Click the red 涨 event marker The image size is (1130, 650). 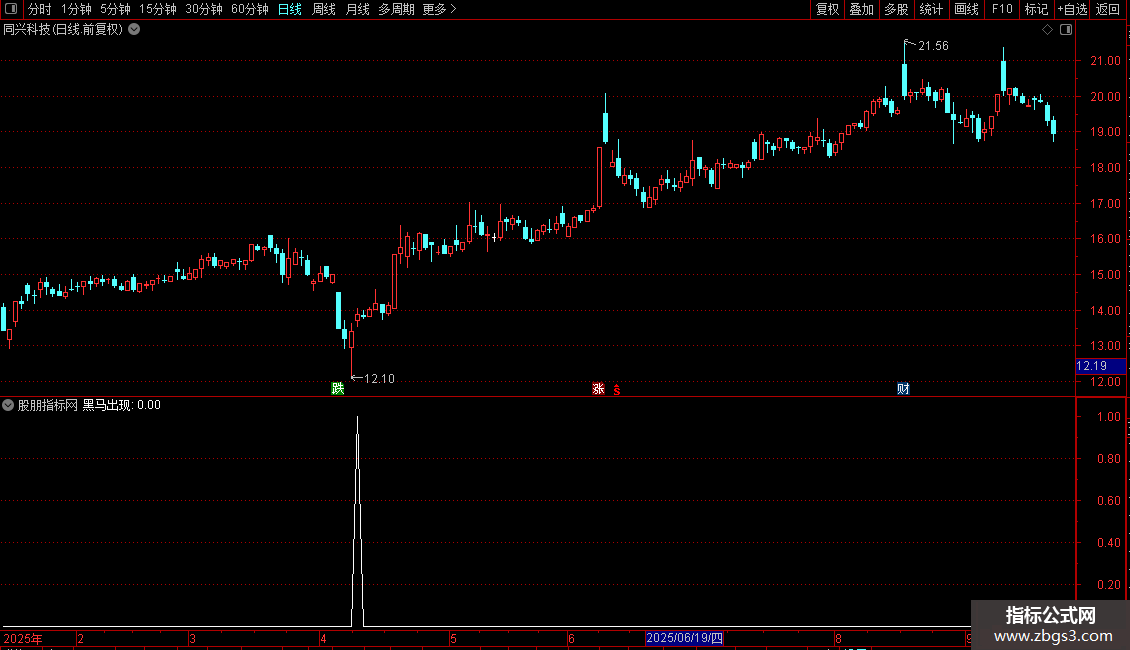click(x=598, y=388)
